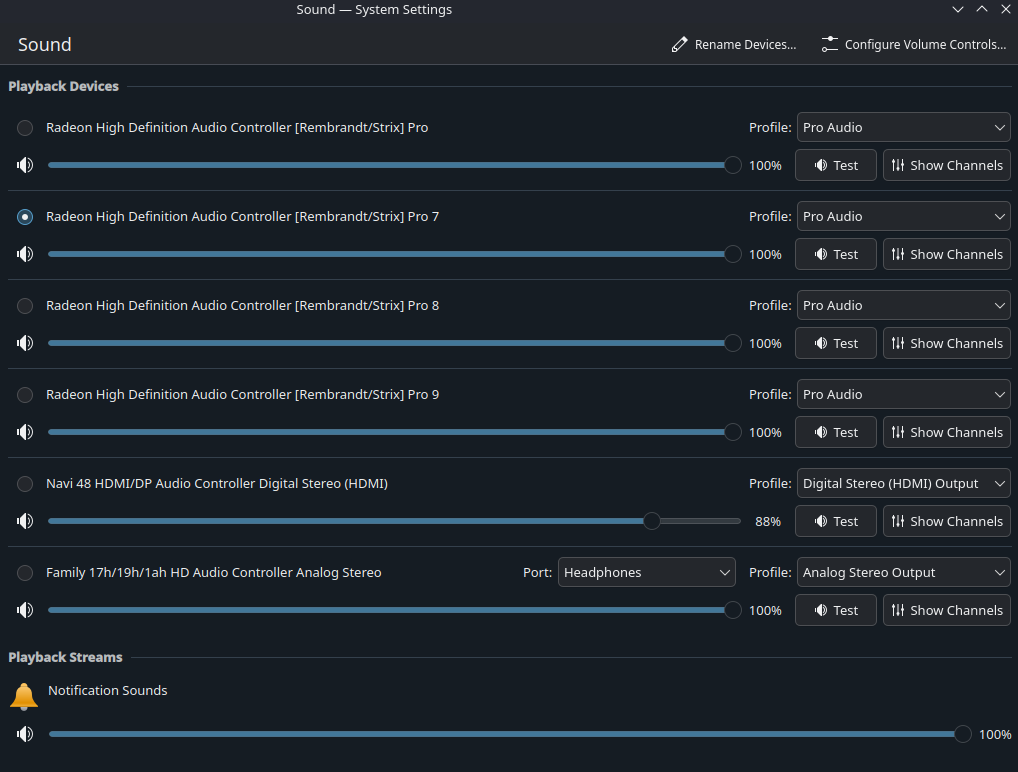Screen dimensions: 1018x772
Task: Mute the Navi 48 HDMI speaker icon
Action: 25,521
